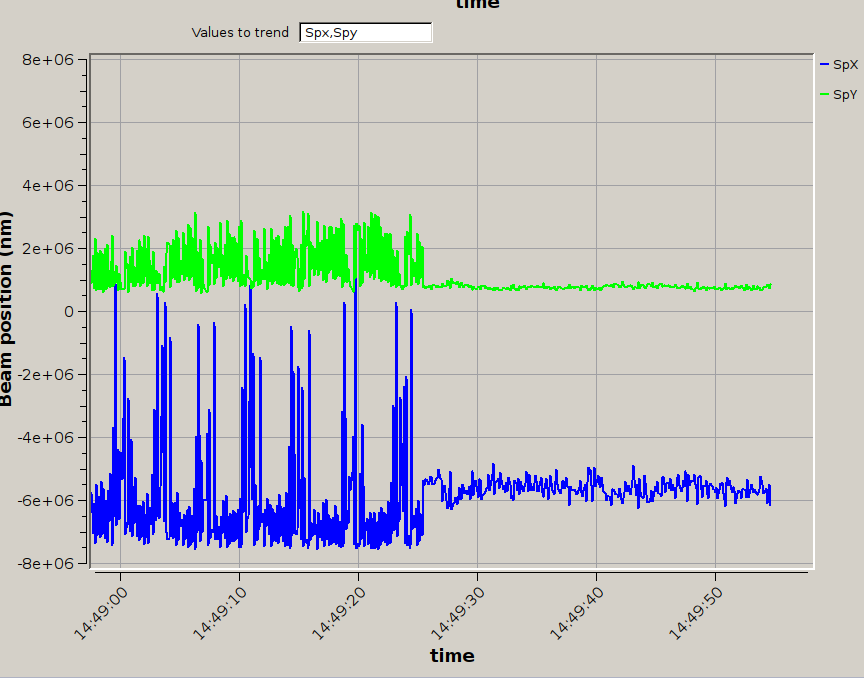
Task: Select the SpX legend entry
Action: (845, 64)
